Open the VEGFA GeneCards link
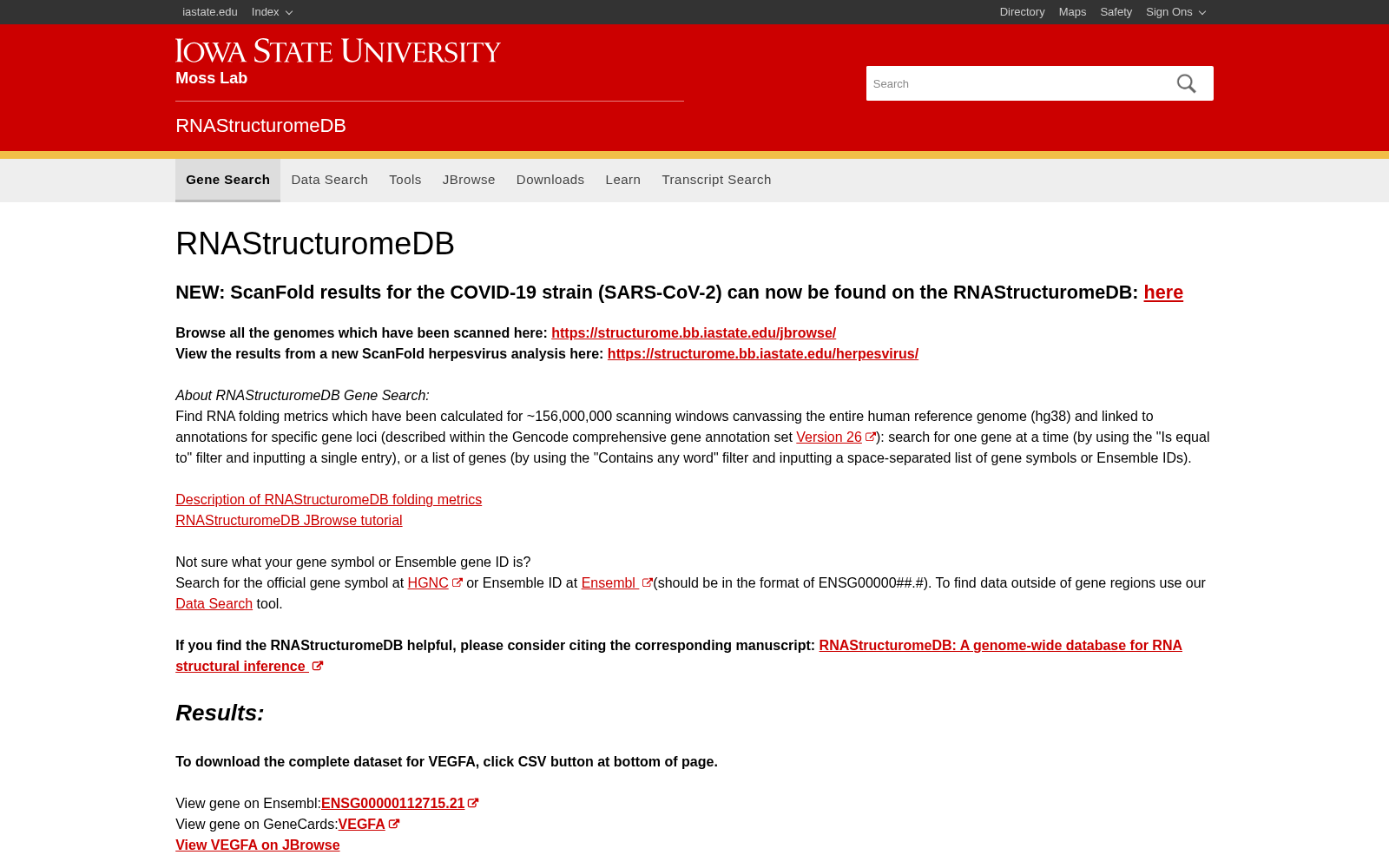This screenshot has width=1389, height=868. point(361,825)
